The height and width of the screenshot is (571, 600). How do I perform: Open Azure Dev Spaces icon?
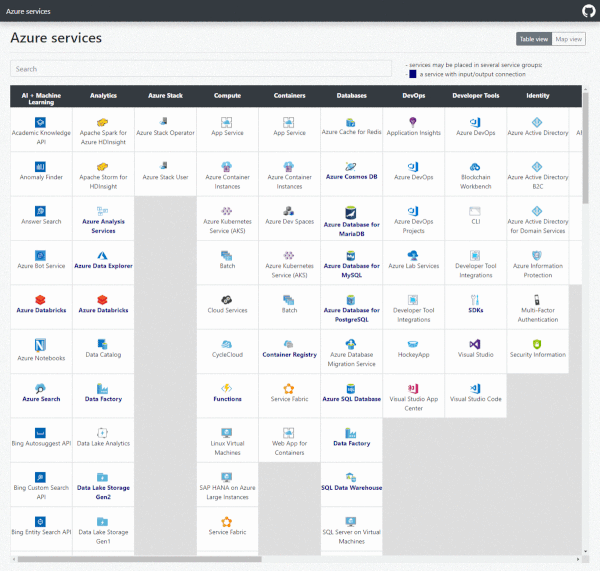(289, 211)
